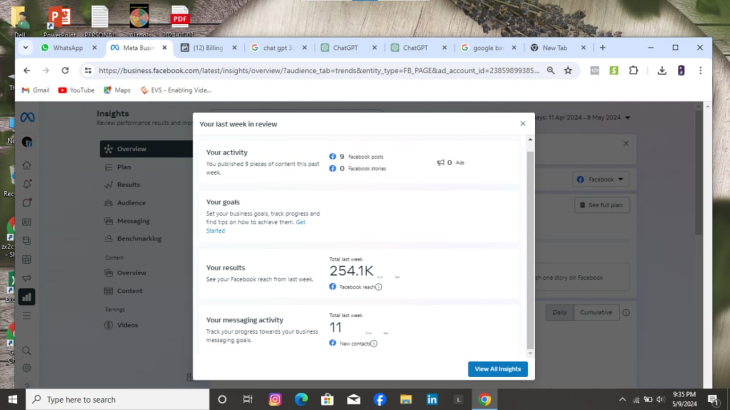730x410 pixels.
Task: Select Overview in Insights menu
Action: click(146, 149)
